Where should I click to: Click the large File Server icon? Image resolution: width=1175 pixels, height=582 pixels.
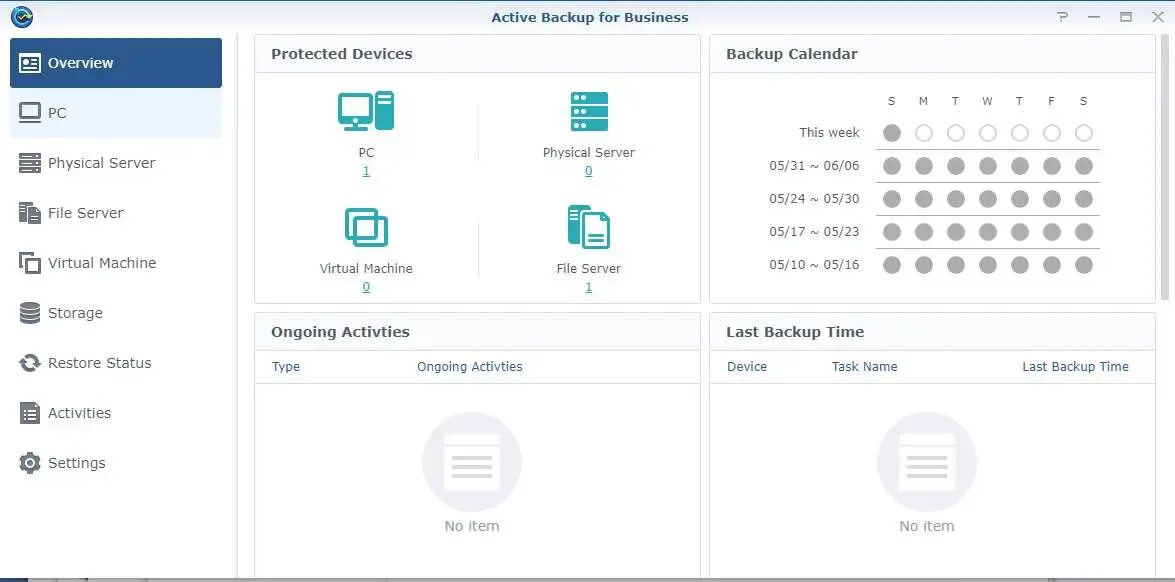[x=589, y=227]
